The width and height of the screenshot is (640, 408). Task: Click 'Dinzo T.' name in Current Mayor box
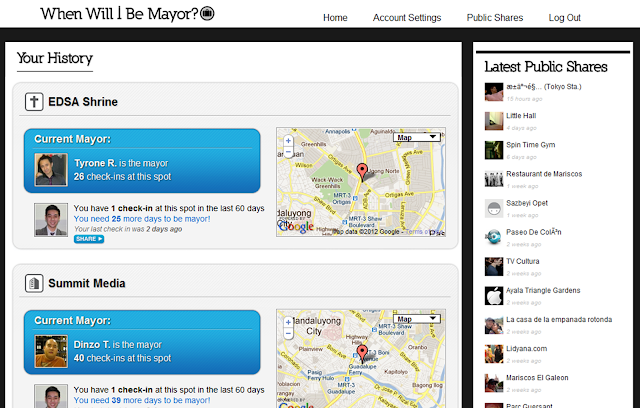(92, 345)
